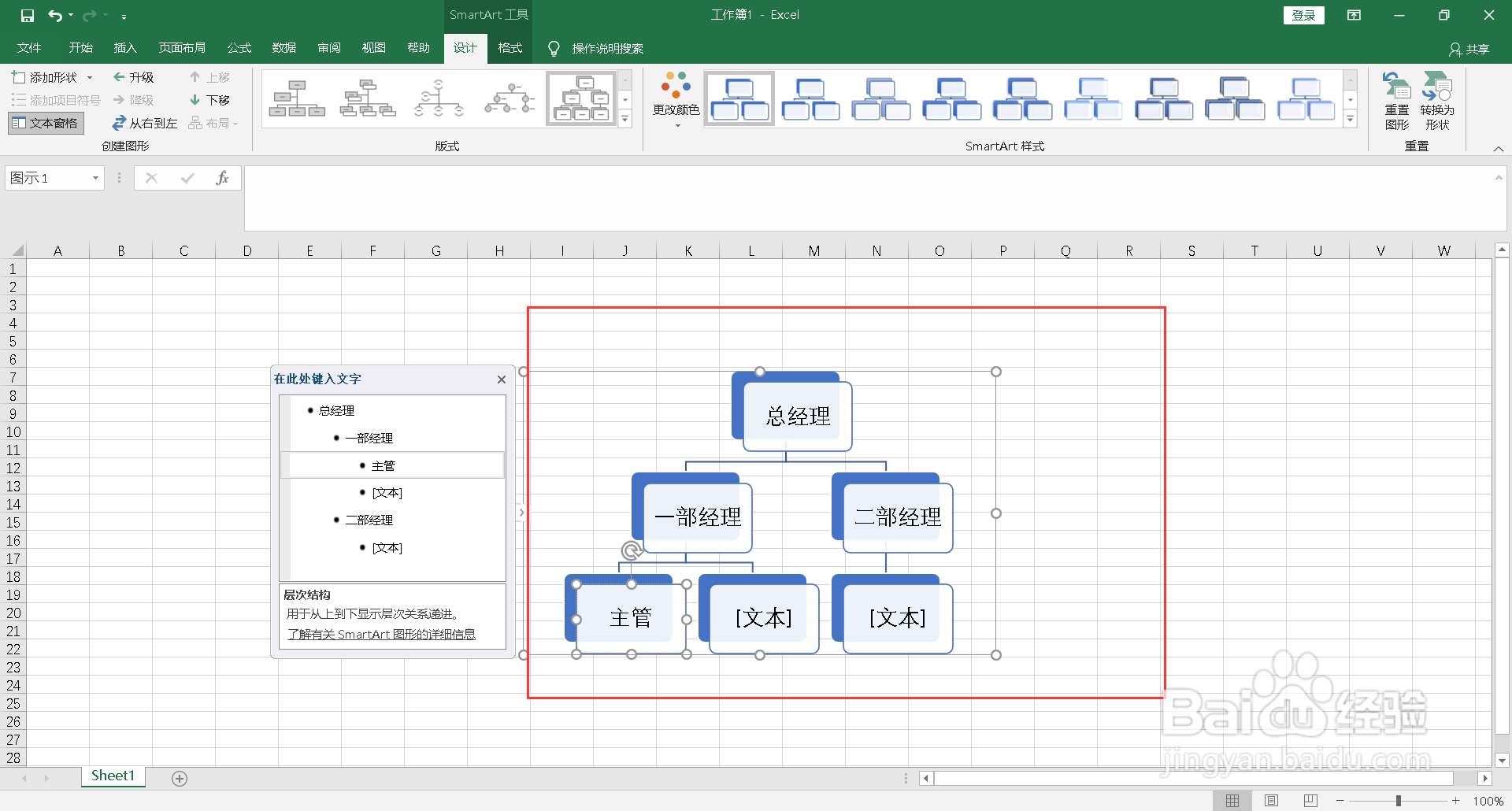This screenshot has width=1512, height=811.
Task: Open the 页面布局 tab
Action: pyautogui.click(x=182, y=48)
